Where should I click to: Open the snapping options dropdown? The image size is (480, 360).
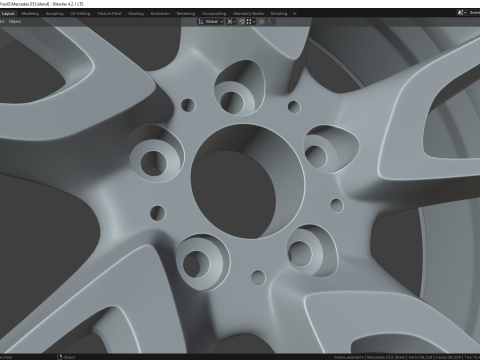[x=251, y=22]
